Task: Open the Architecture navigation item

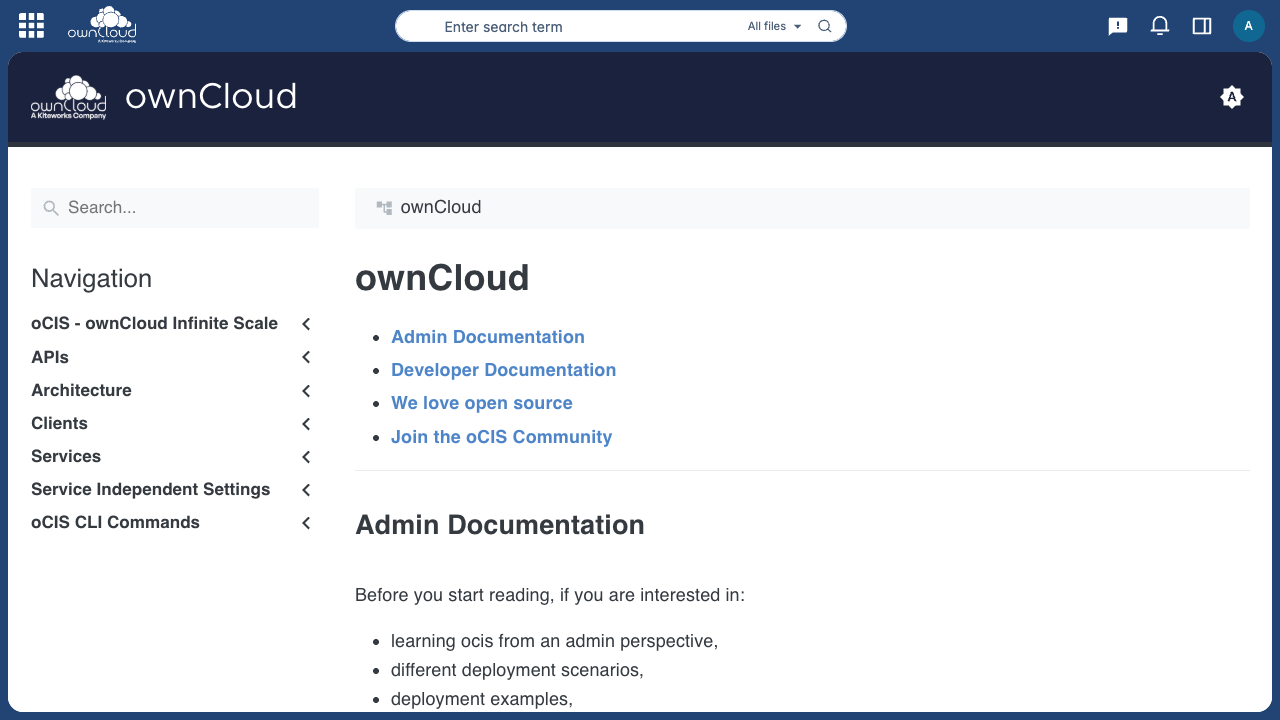Action: tap(81, 390)
